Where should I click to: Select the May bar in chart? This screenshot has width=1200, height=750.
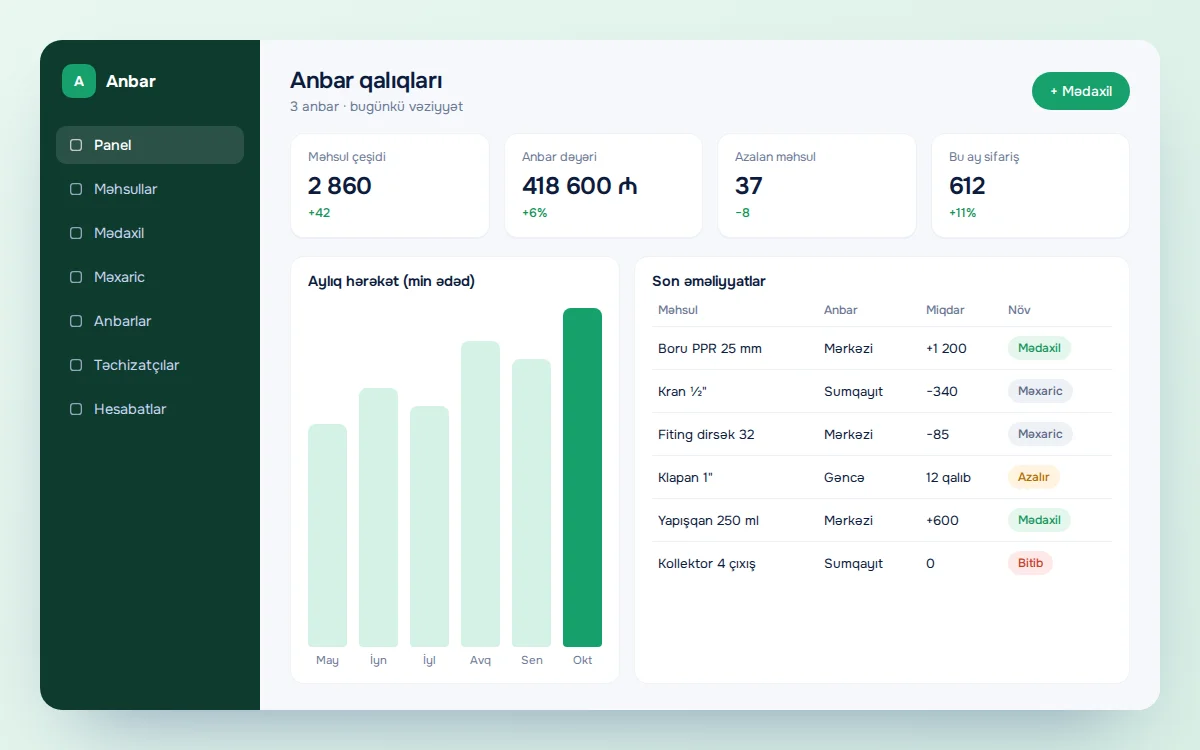pyautogui.click(x=327, y=535)
